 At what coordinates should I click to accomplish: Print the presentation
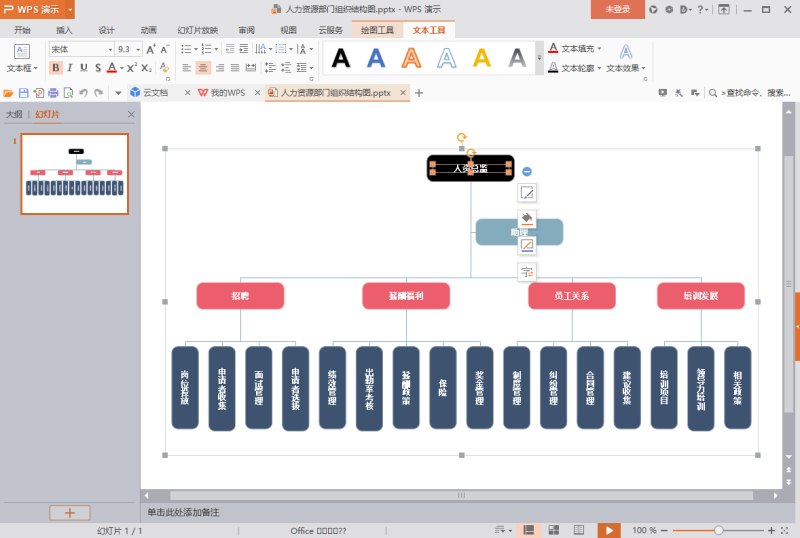click(x=53, y=93)
